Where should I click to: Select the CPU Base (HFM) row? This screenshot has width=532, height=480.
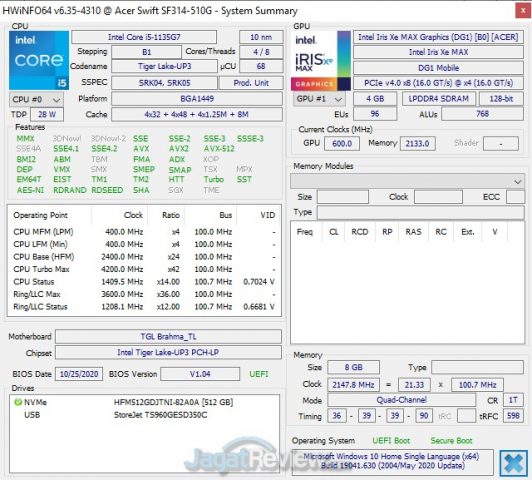[x=144, y=257]
